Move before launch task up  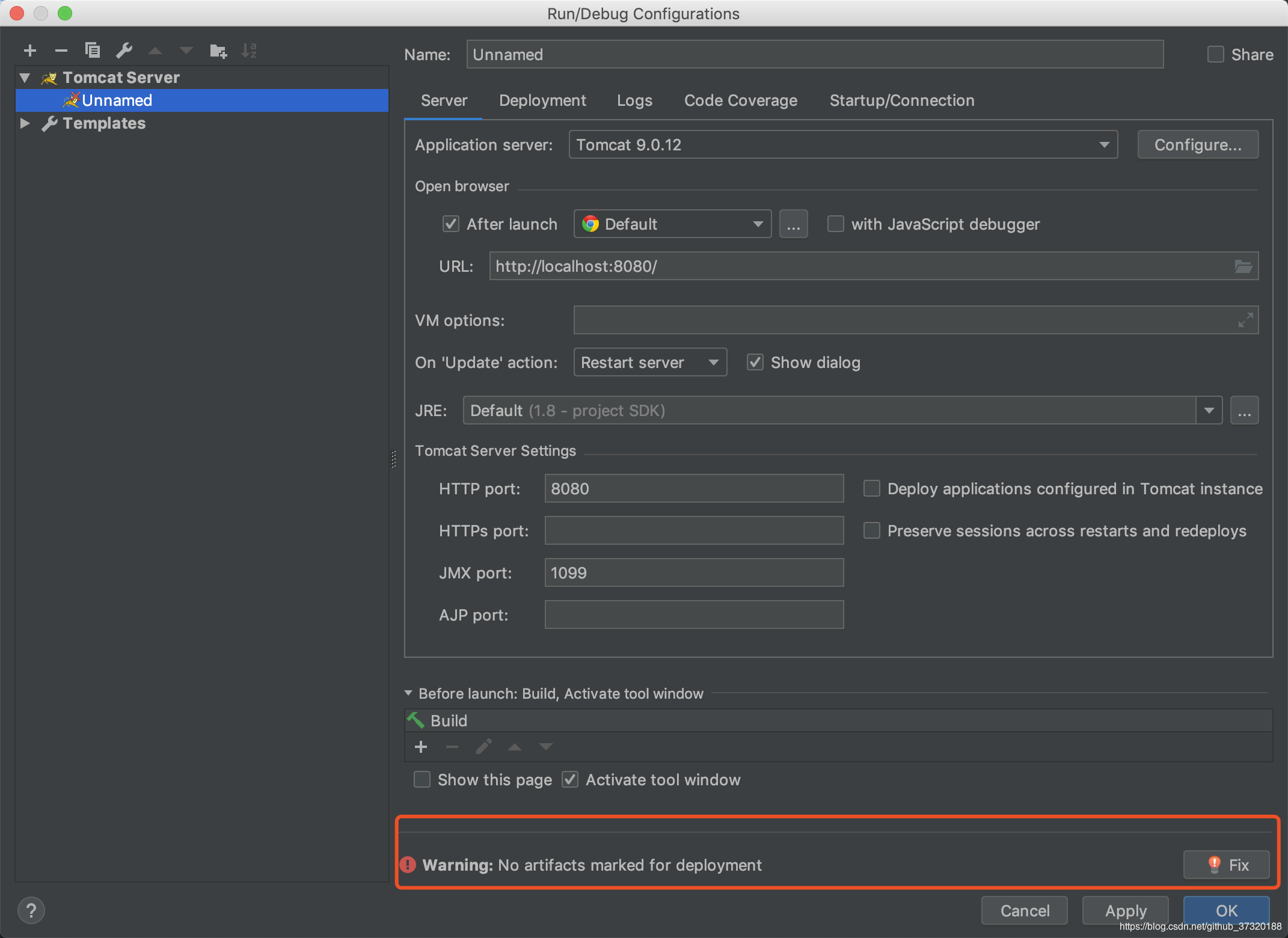(x=515, y=747)
